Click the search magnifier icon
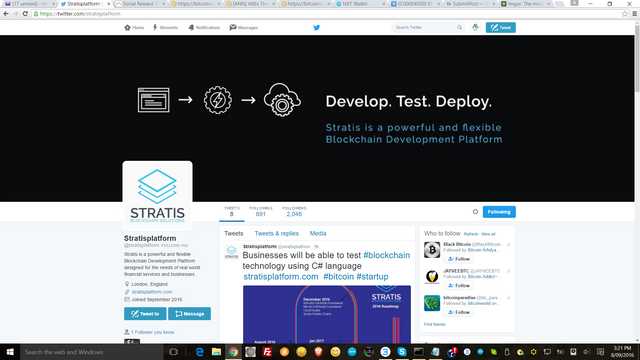Screen dimensions: 640x360 coord(460,27)
